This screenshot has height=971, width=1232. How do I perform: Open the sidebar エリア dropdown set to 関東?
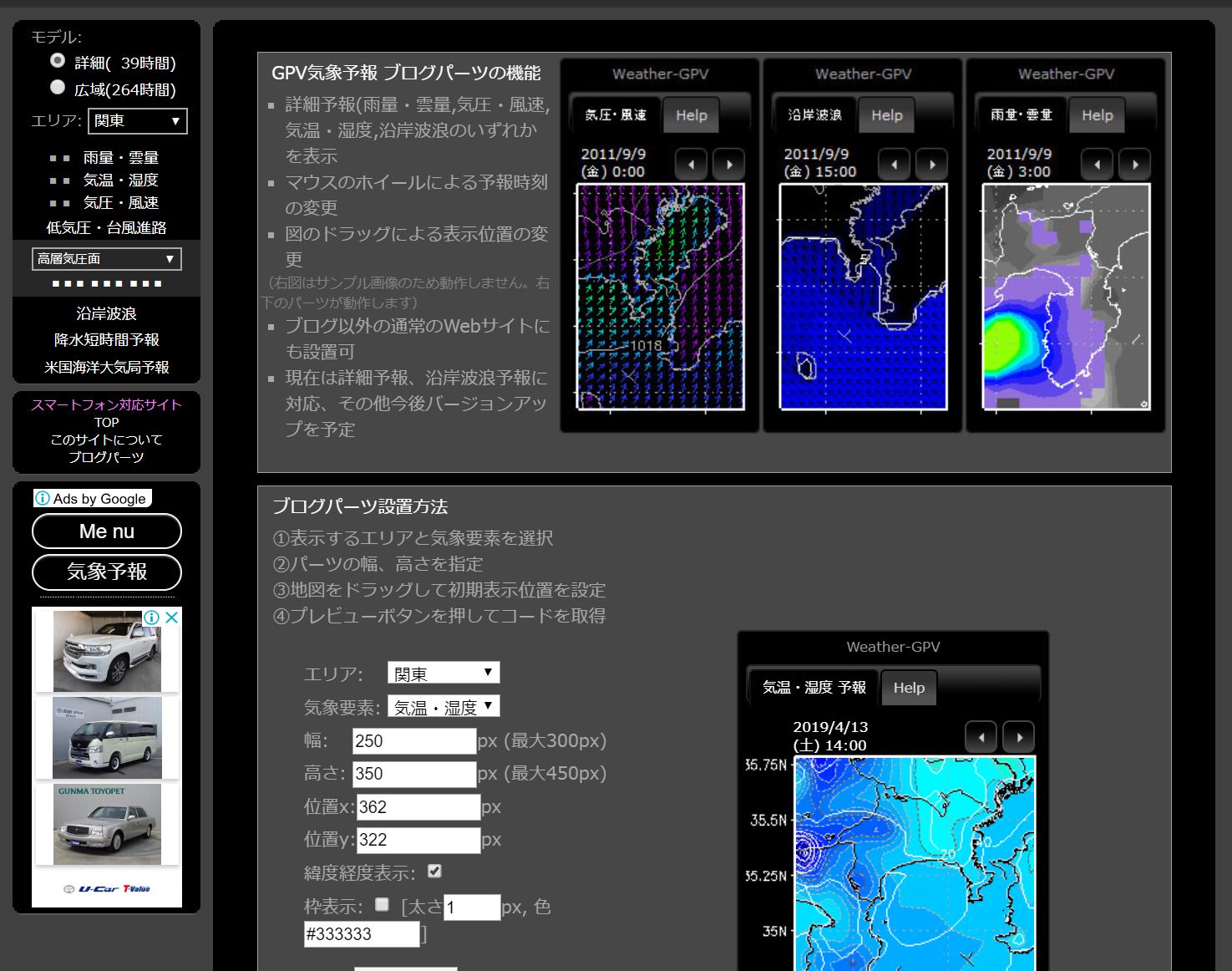tap(138, 121)
